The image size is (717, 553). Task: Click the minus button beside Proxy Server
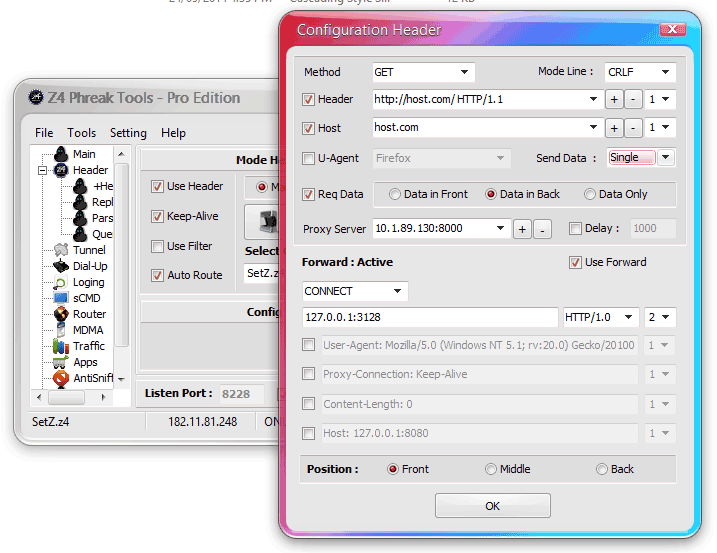point(542,230)
